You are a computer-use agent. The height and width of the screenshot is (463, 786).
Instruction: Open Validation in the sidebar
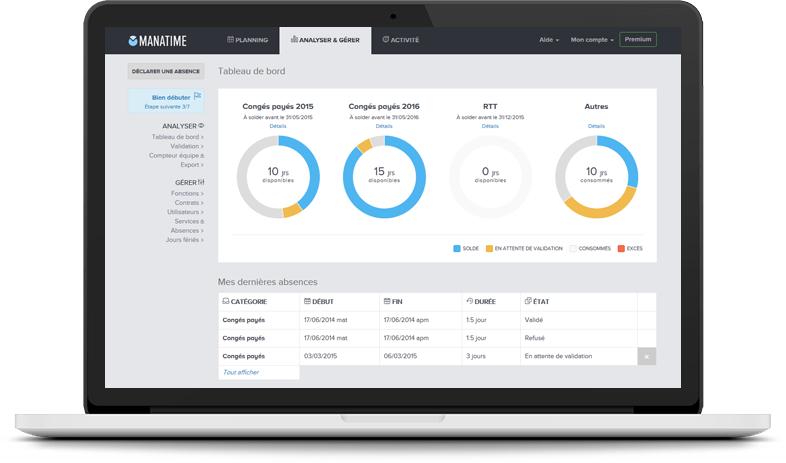186,146
